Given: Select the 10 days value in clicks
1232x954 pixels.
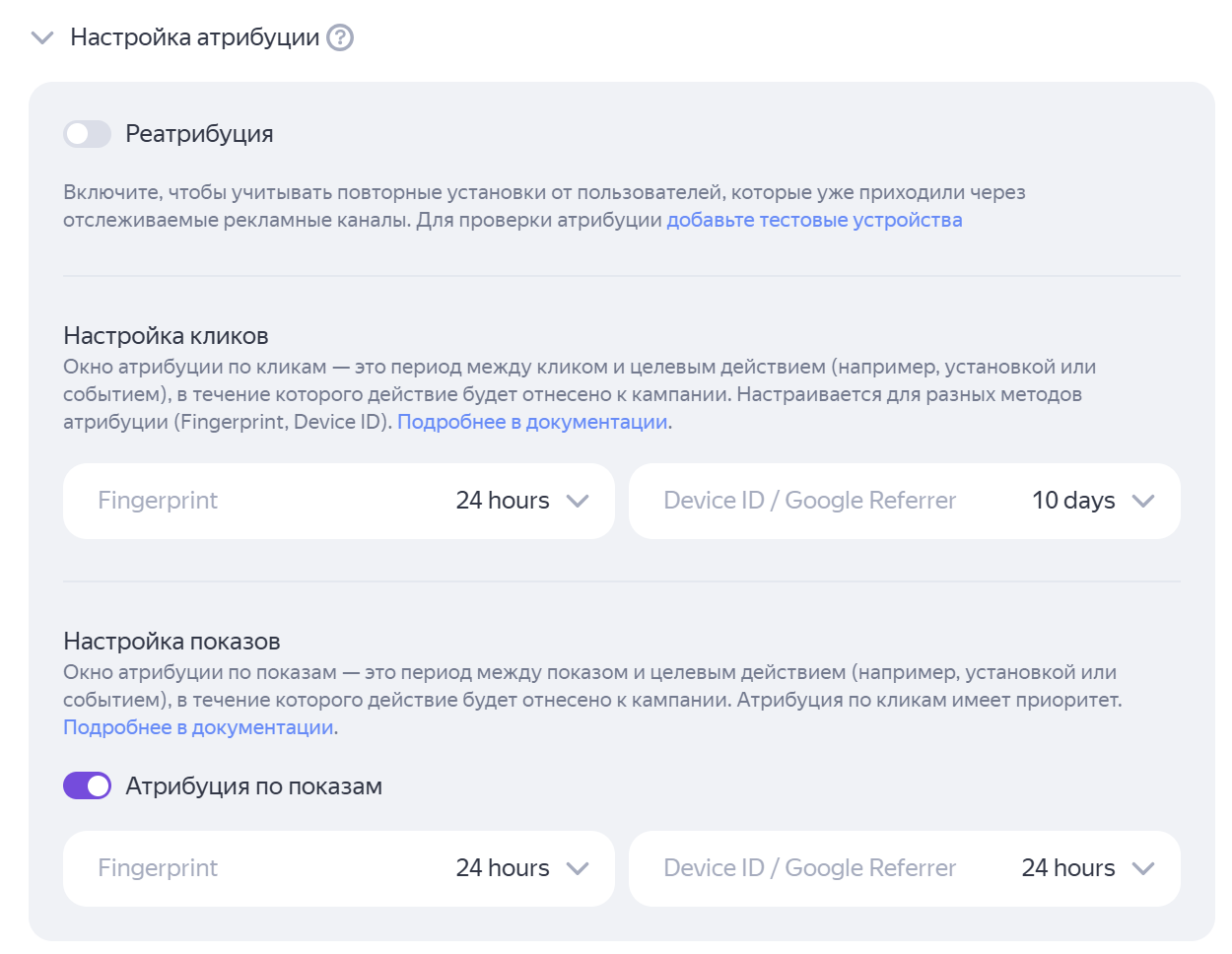Looking at the screenshot, I should 1073,501.
